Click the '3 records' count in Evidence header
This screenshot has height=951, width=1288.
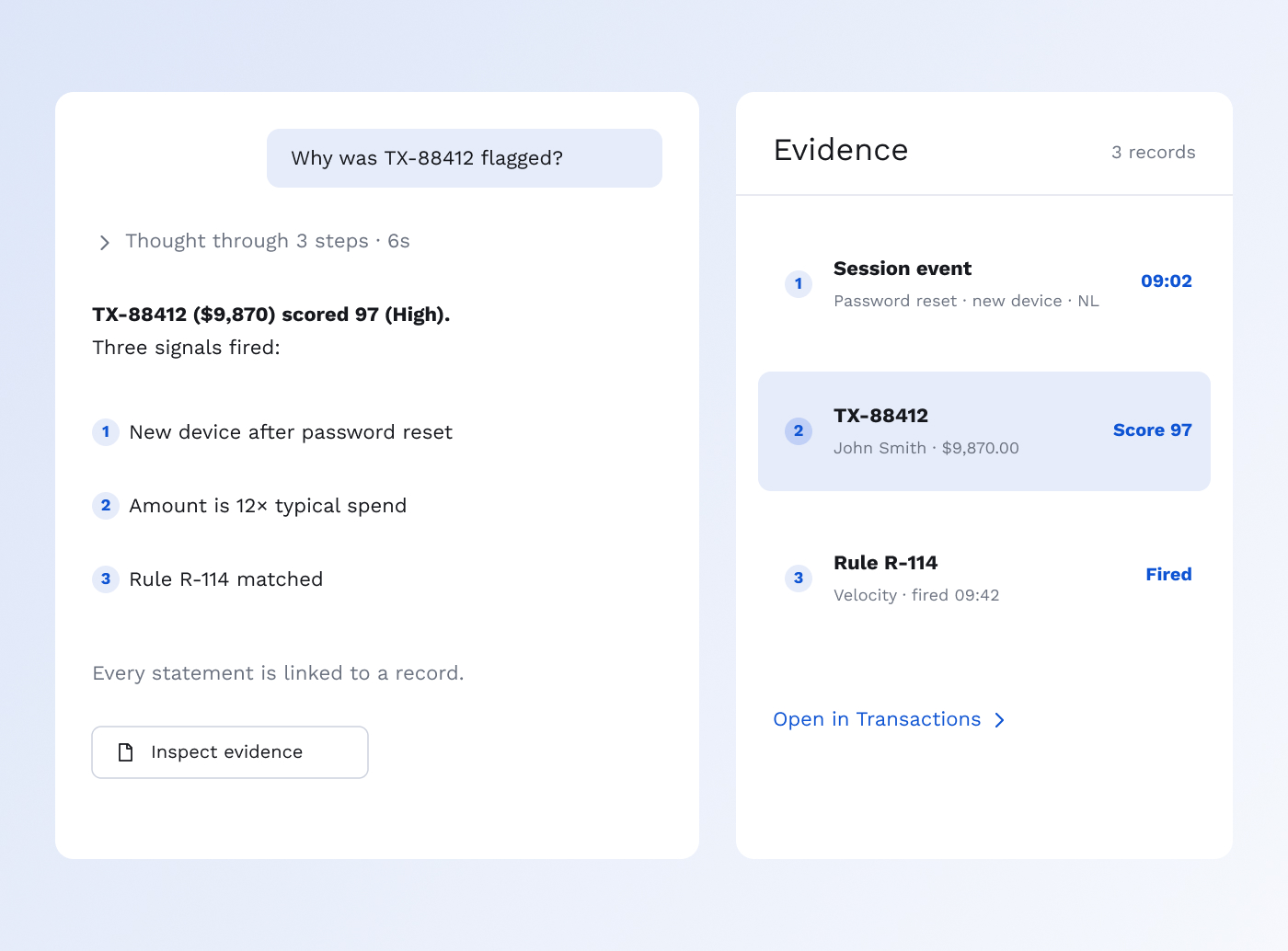[1154, 153]
